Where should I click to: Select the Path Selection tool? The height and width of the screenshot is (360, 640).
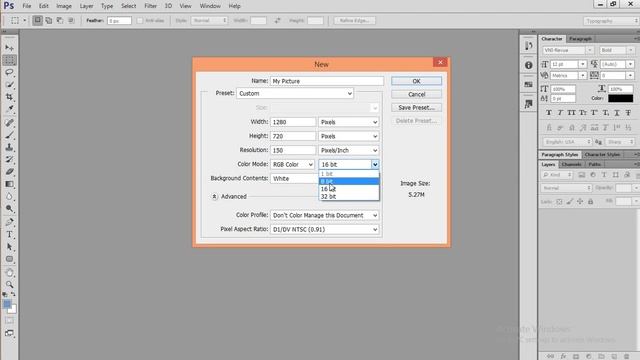[x=9, y=247]
